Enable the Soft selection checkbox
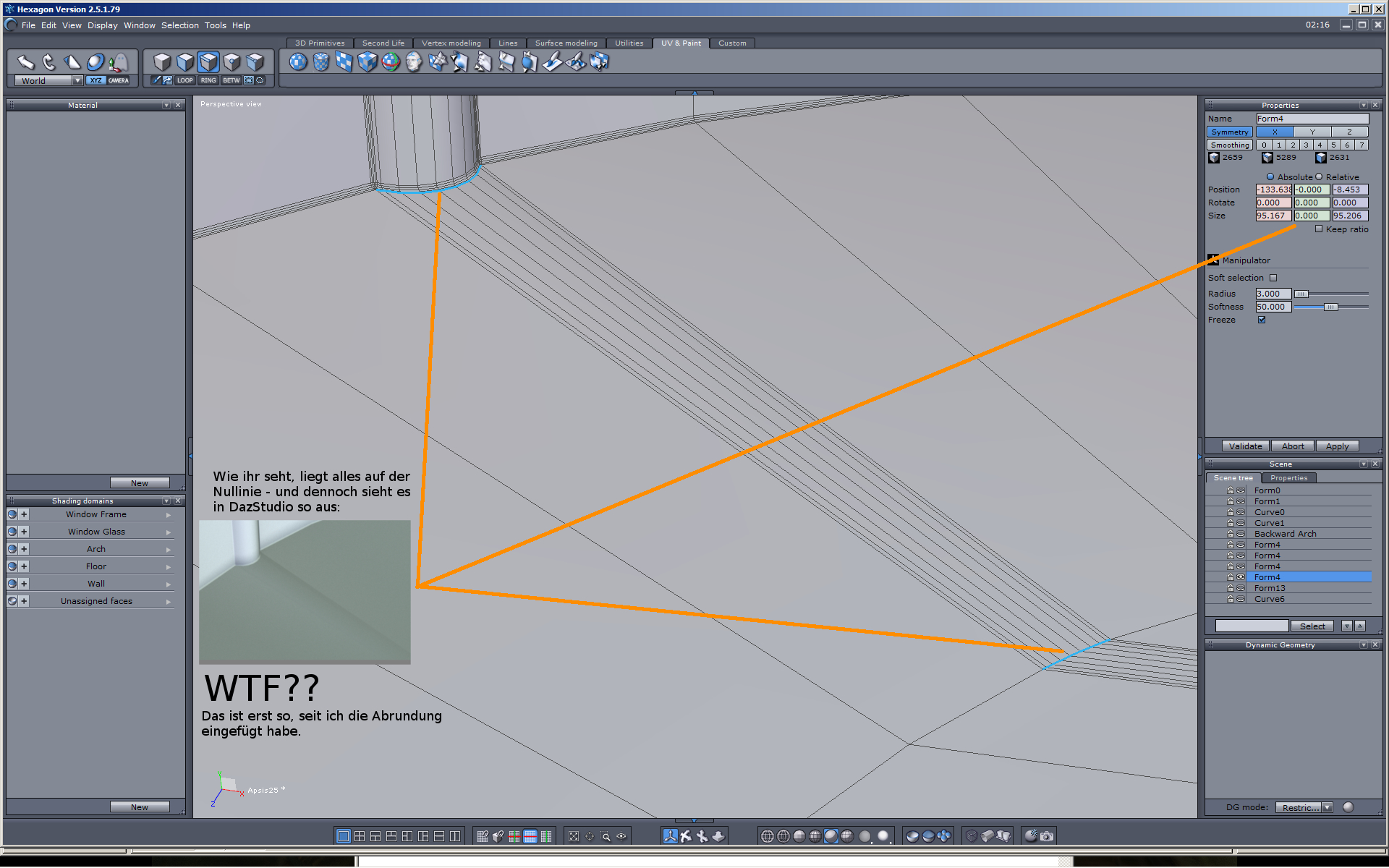 (1273, 278)
